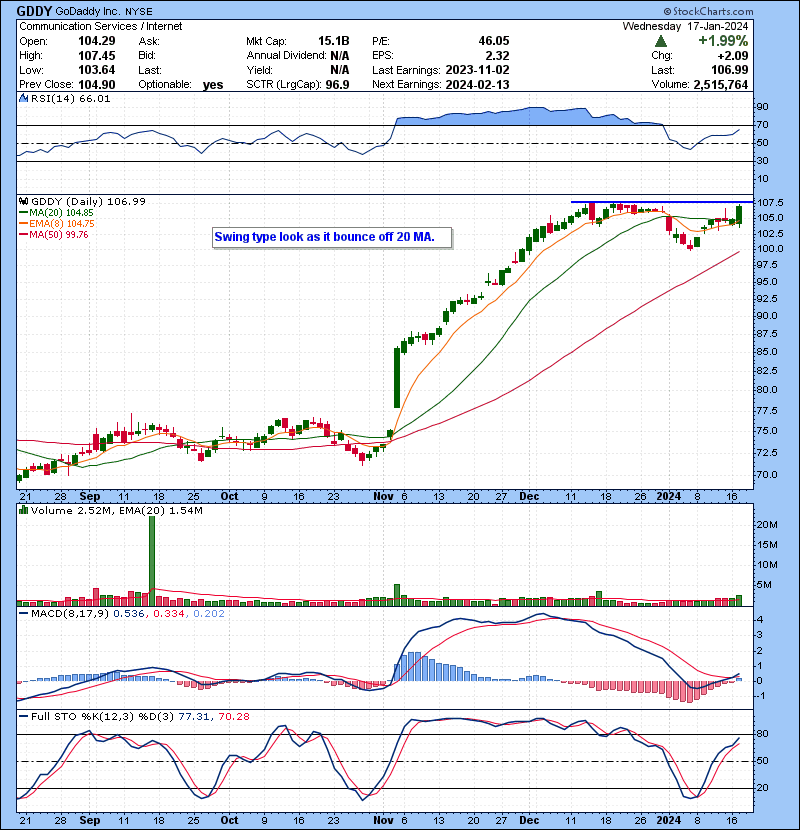Click the RSI(14) indicator legend icon

(23, 98)
